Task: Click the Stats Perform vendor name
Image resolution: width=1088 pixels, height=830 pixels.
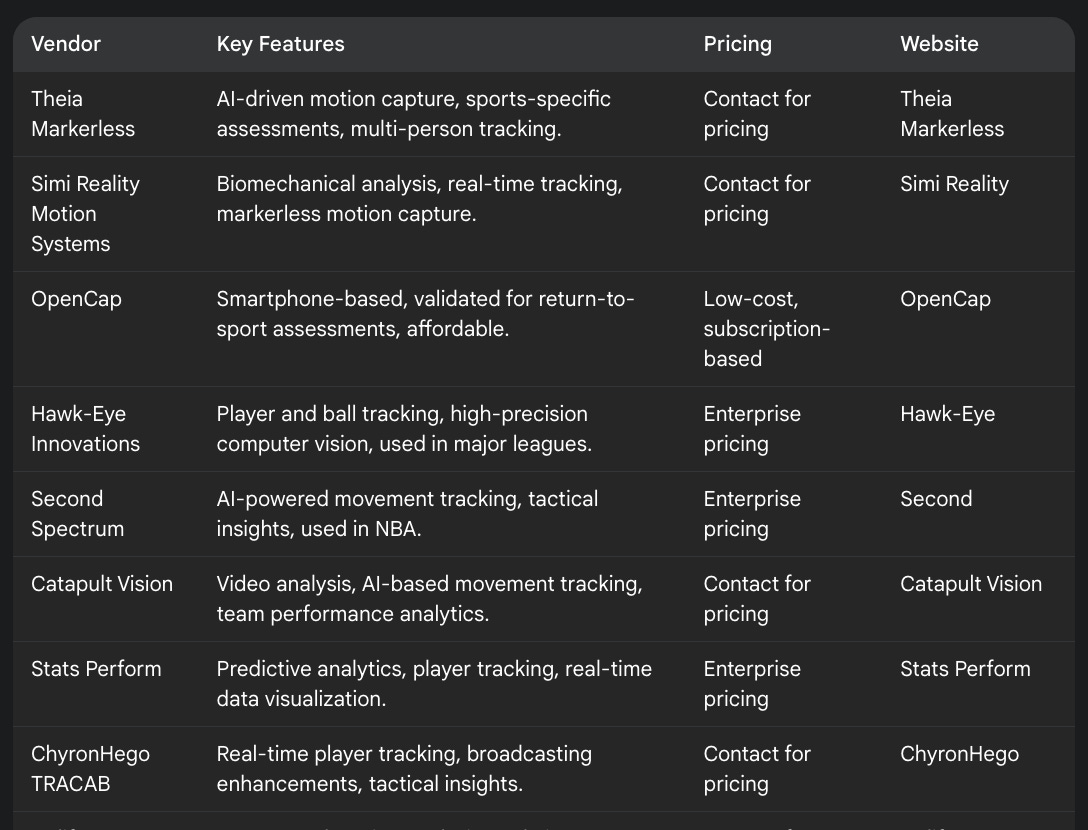Action: tap(96, 669)
